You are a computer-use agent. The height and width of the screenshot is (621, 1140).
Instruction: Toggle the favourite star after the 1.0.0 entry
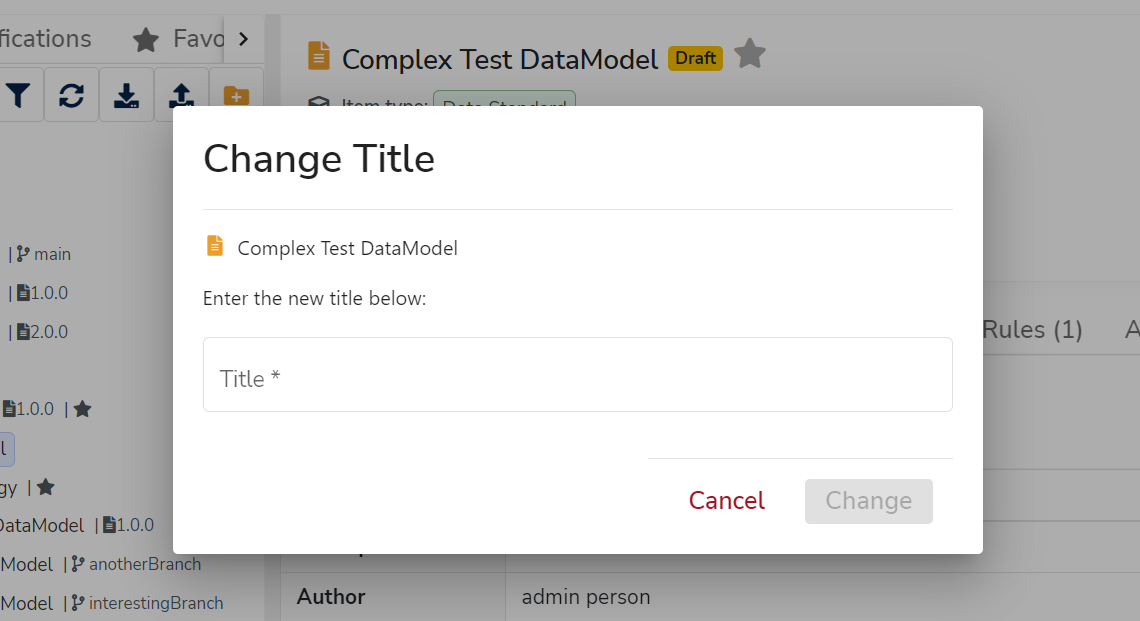[81, 408]
